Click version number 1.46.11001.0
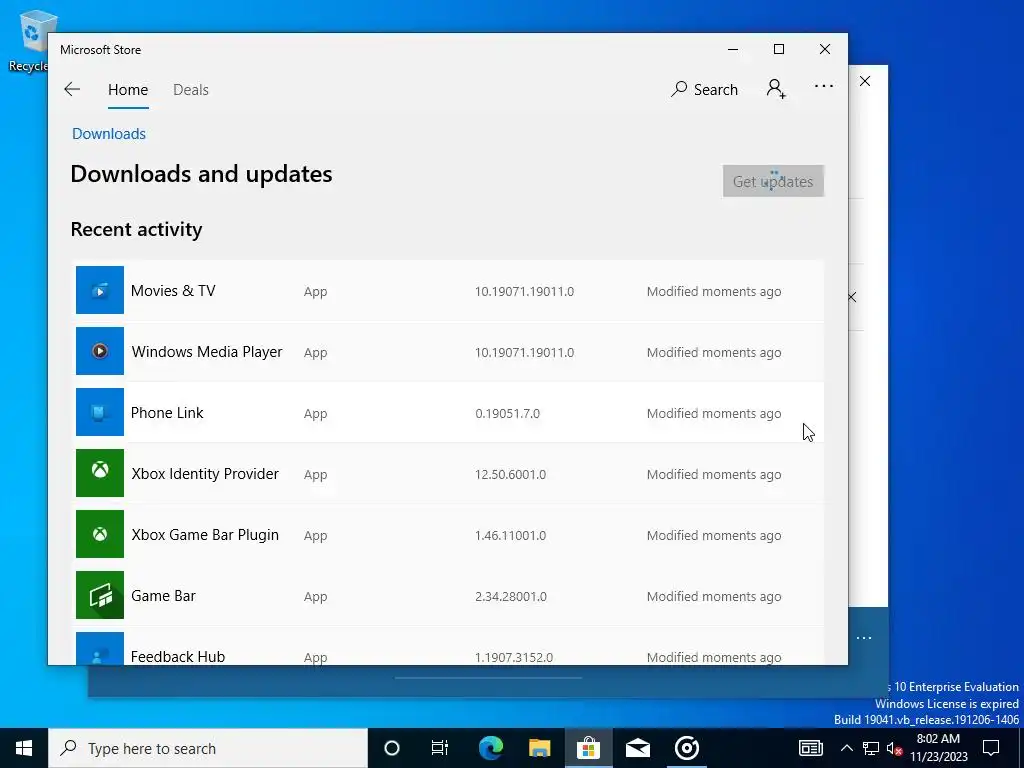This screenshot has height=768, width=1024. click(x=511, y=536)
